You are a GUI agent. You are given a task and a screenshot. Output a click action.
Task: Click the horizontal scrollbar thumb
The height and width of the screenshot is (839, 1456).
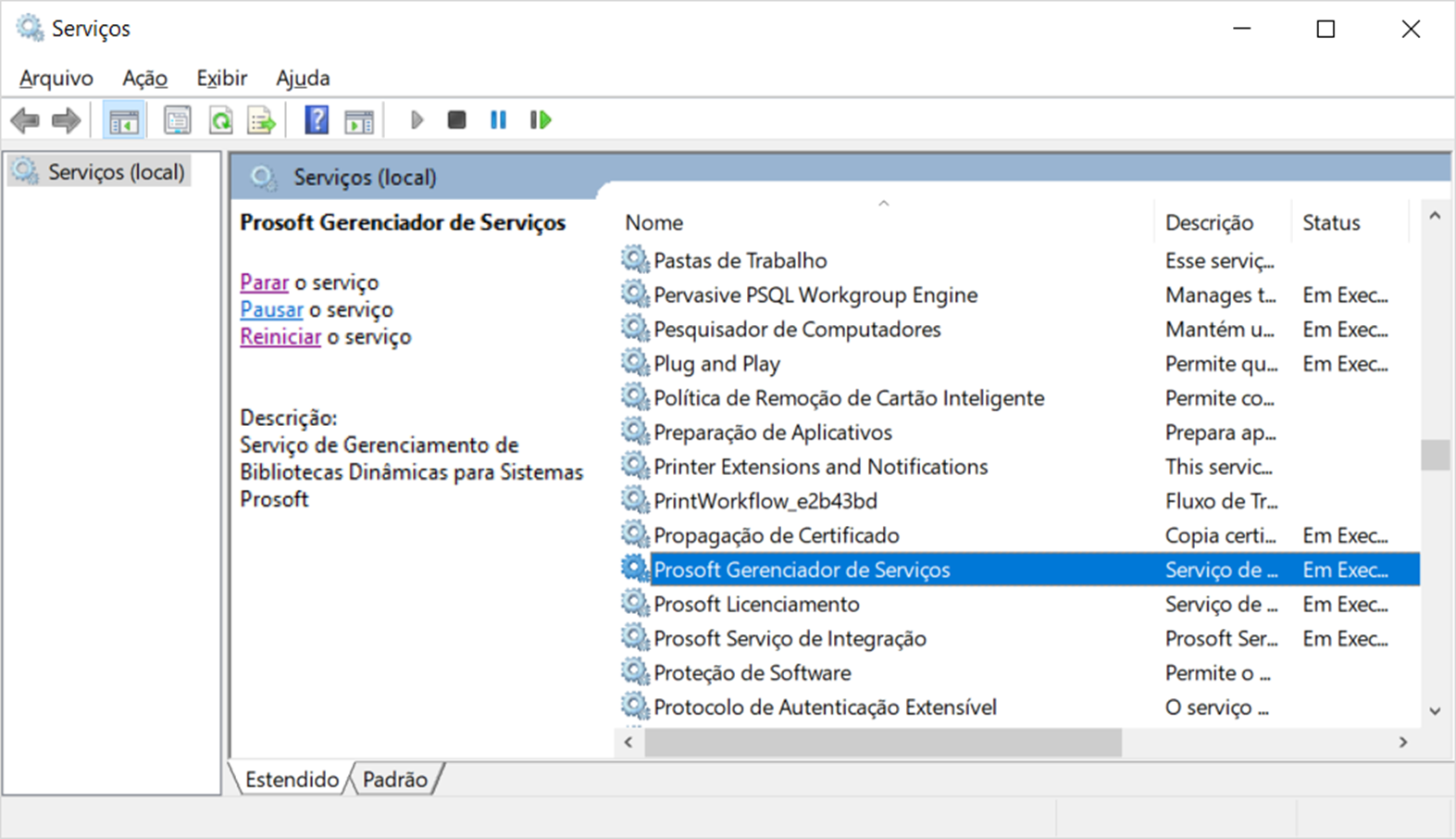883,742
